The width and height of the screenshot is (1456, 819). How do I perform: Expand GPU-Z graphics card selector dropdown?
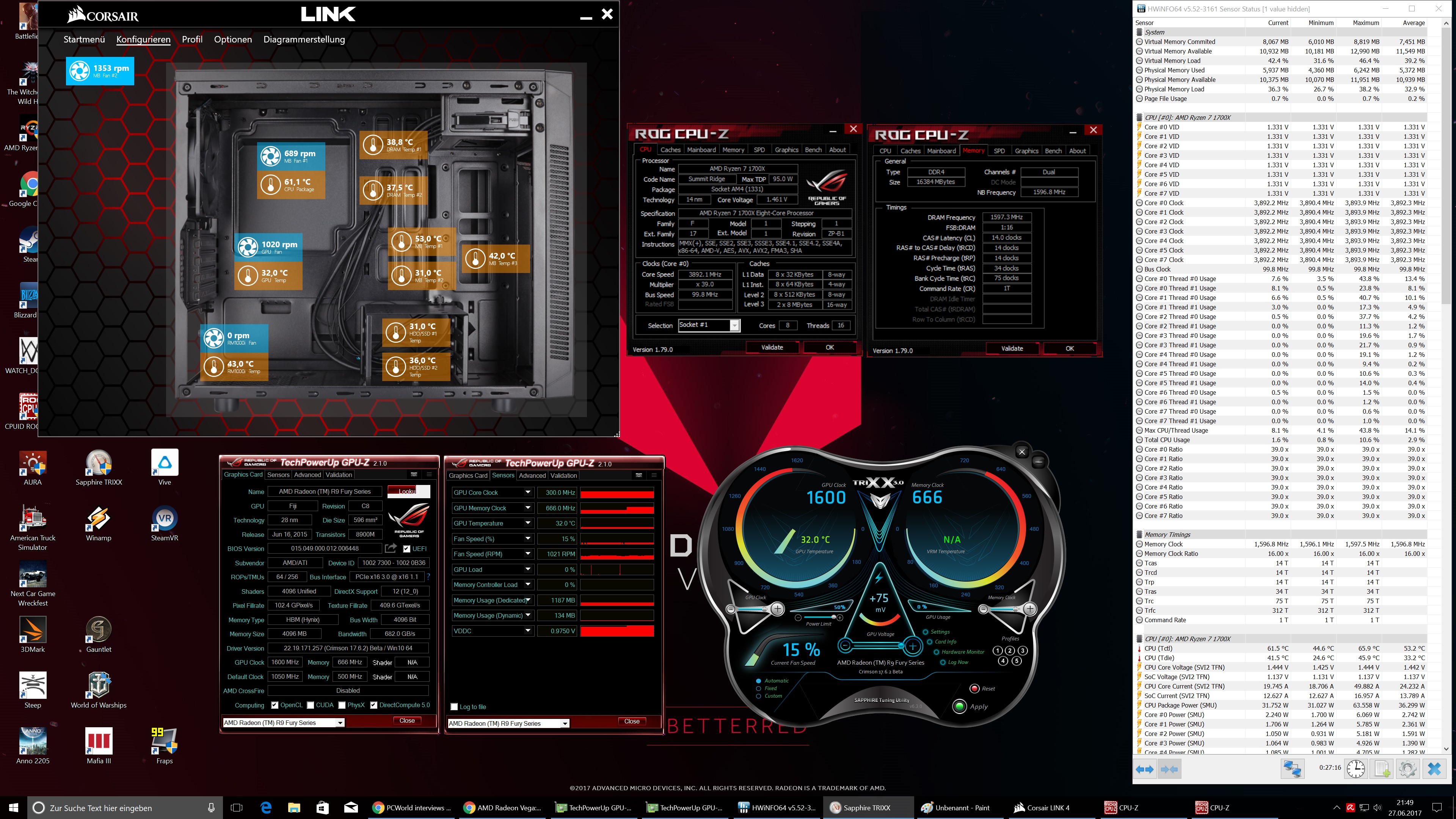340,723
